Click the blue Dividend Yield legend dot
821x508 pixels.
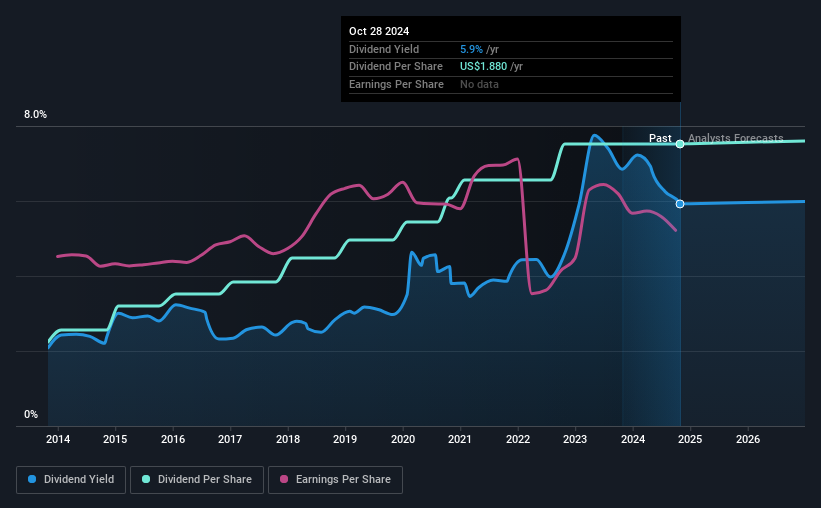pos(32,479)
